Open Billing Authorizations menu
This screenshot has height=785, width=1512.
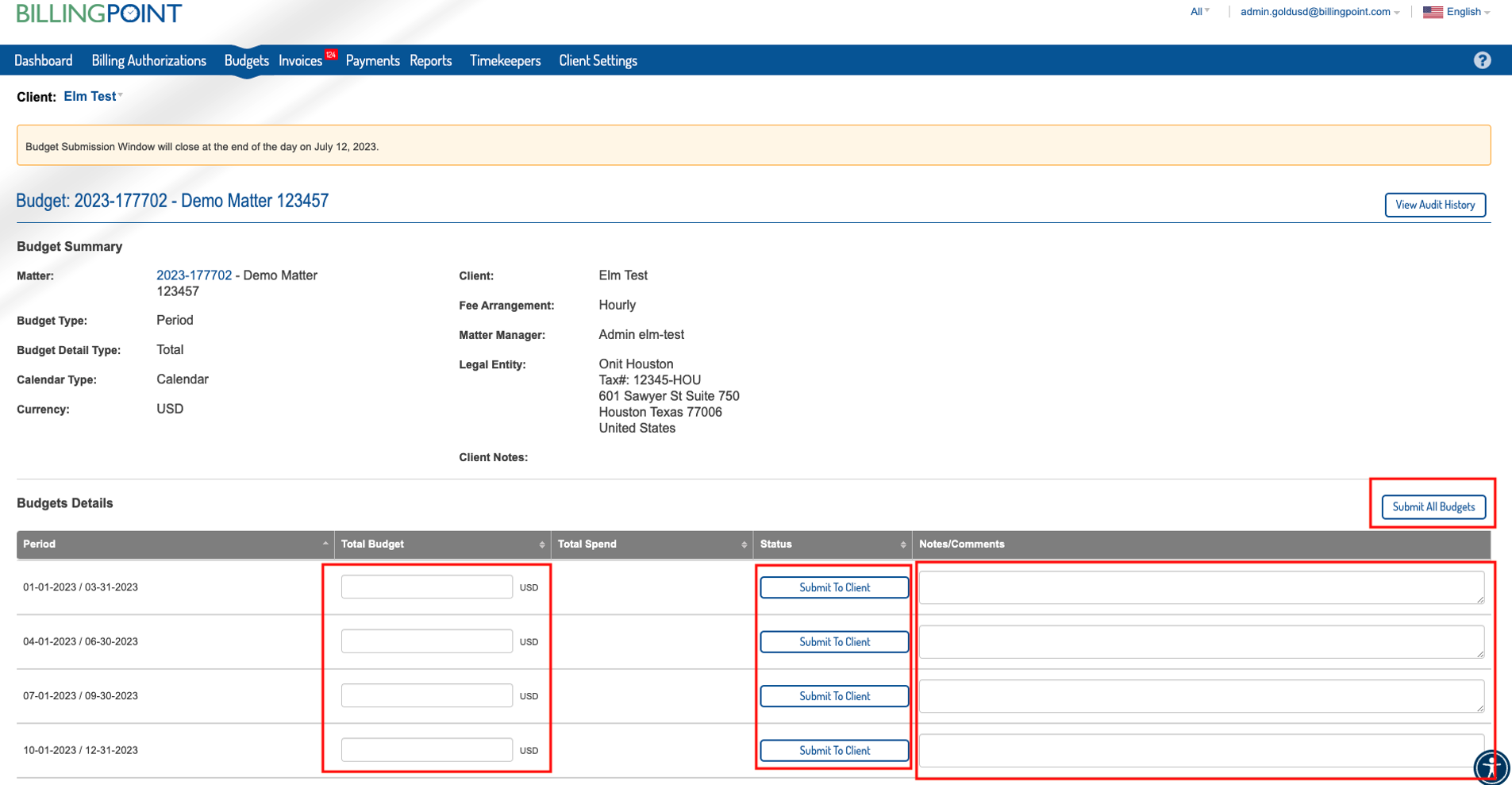pos(149,60)
